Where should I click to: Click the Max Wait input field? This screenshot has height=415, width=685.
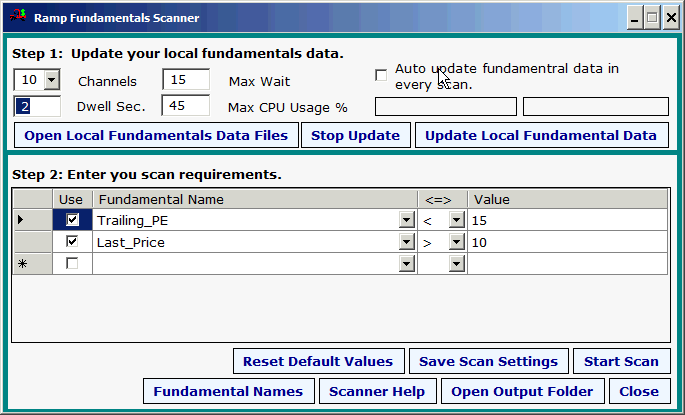click(186, 80)
